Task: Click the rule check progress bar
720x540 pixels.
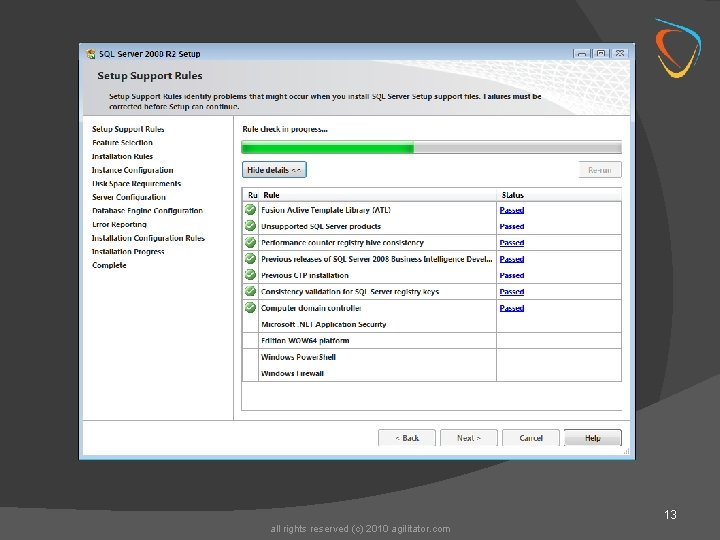Action: [x=431, y=147]
